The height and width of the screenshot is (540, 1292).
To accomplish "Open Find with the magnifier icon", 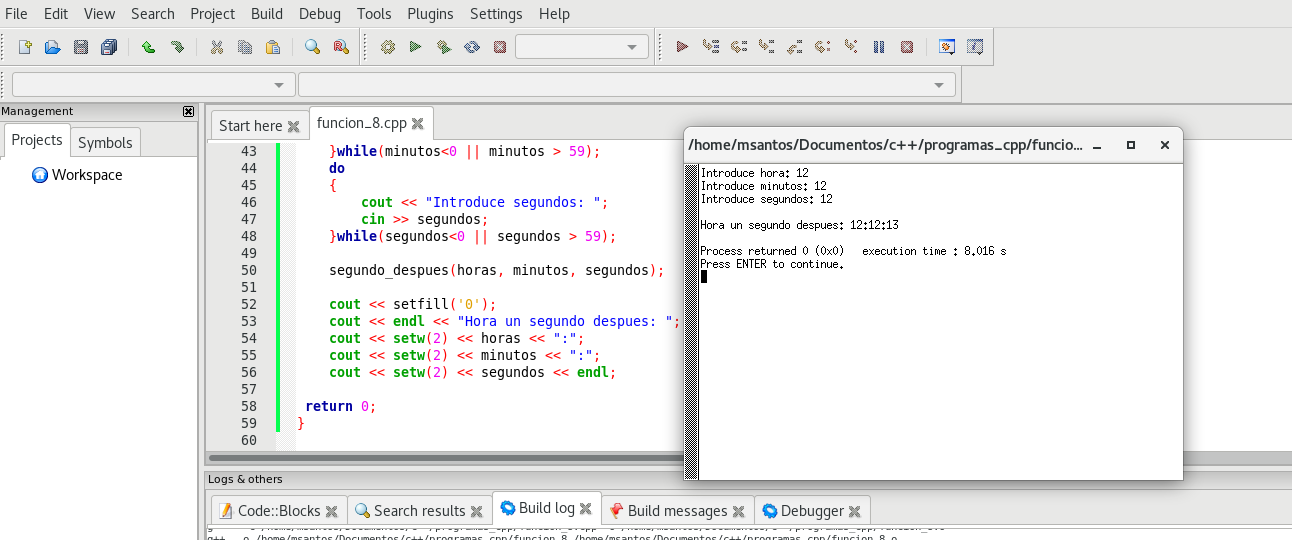I will [312, 47].
